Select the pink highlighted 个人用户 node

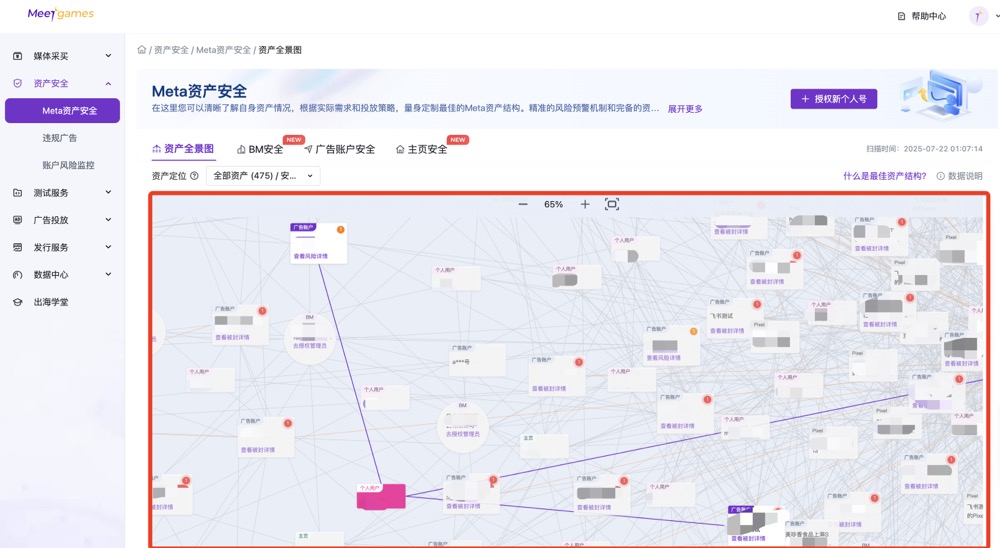coord(381,496)
